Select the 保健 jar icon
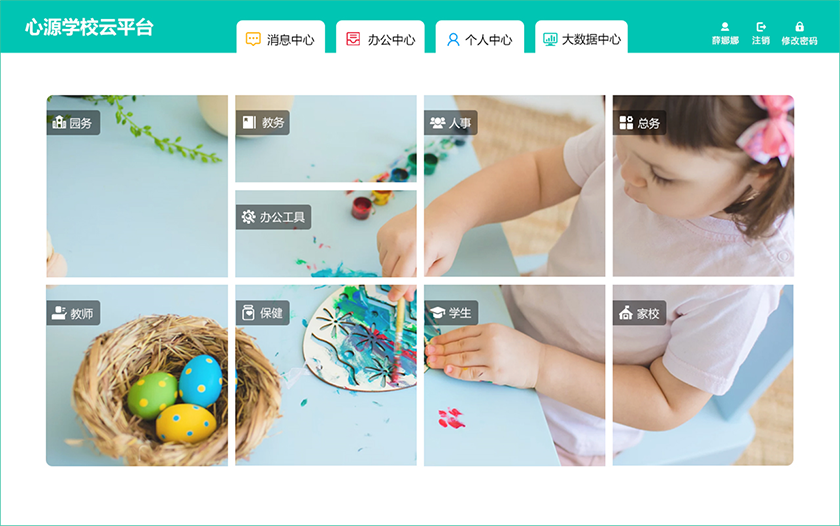The width and height of the screenshot is (840, 526). (x=248, y=312)
